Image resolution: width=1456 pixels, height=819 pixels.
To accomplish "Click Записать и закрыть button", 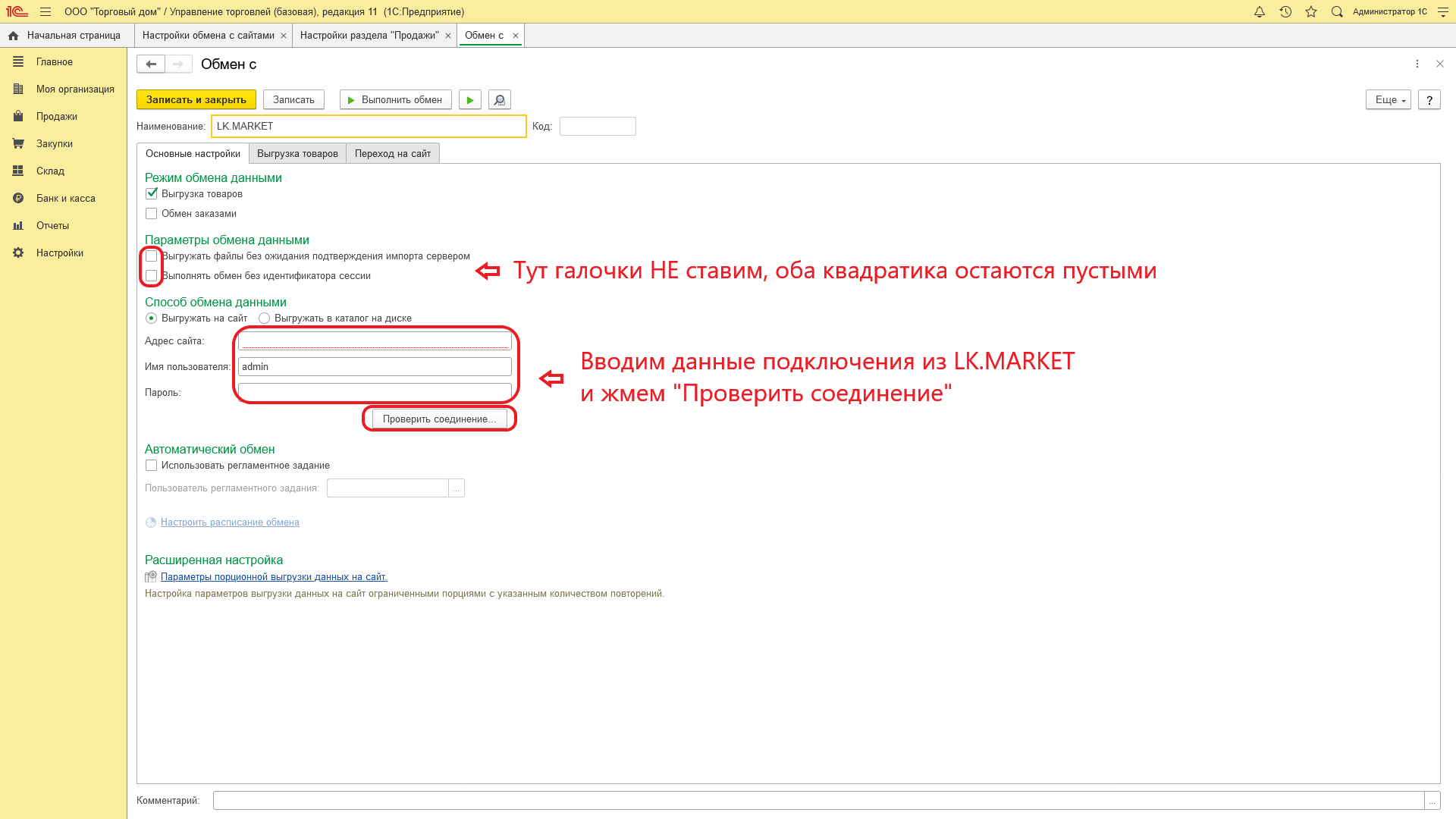I will 196,99.
